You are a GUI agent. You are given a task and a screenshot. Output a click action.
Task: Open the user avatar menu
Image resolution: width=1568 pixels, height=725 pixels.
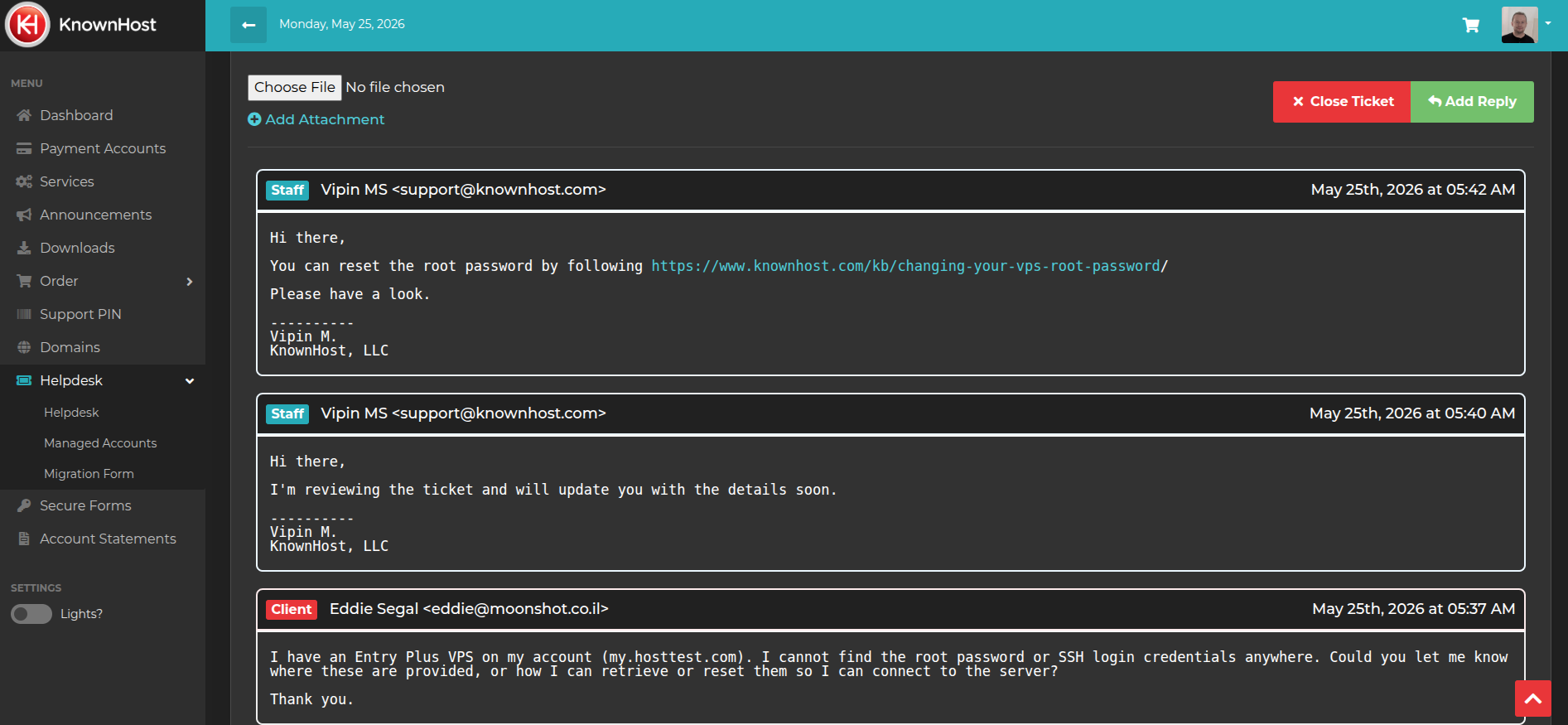[x=1519, y=25]
